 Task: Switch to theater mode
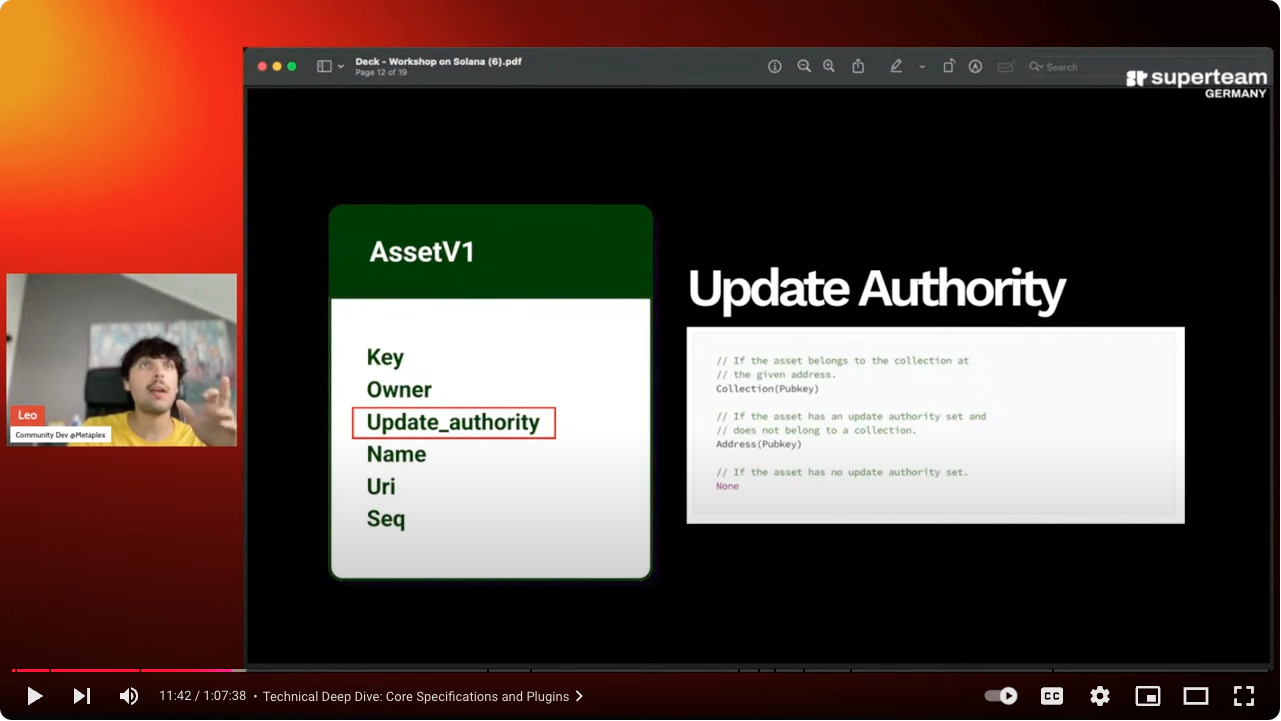(1196, 696)
